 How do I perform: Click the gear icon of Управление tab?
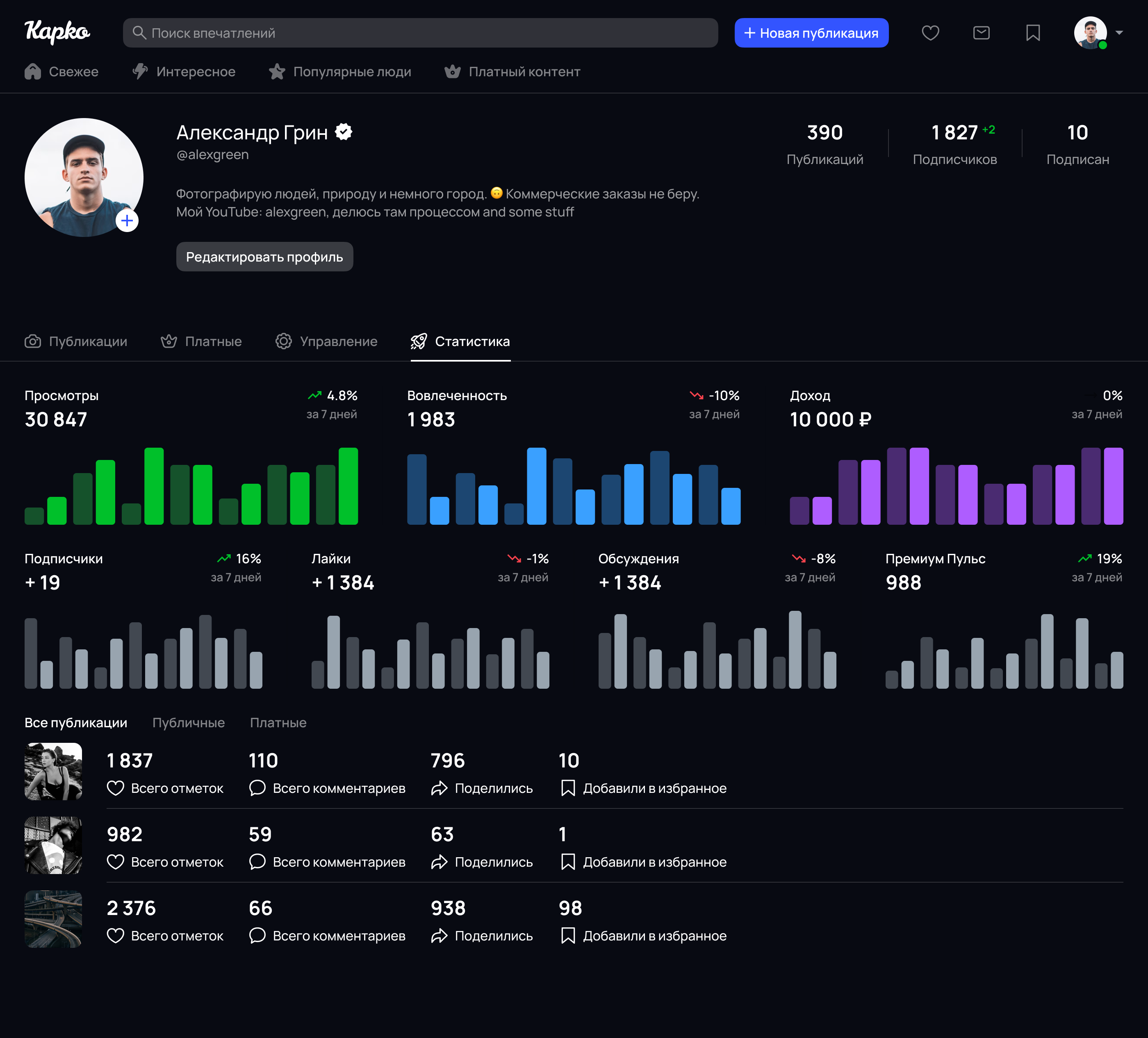click(284, 341)
